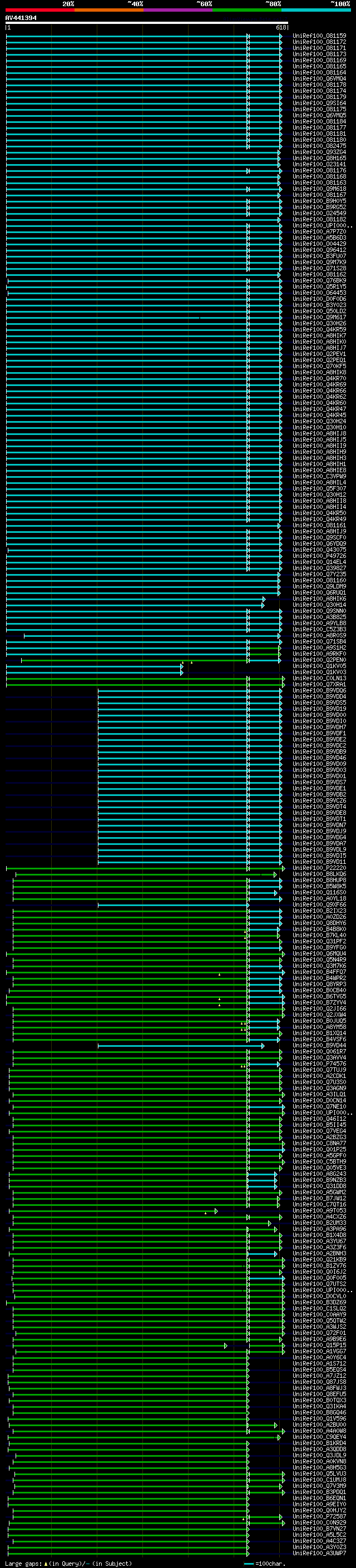Click the last hit UniRef100_A3UWP7
Screen dimensions: 356x1568
click(319, 1553)
